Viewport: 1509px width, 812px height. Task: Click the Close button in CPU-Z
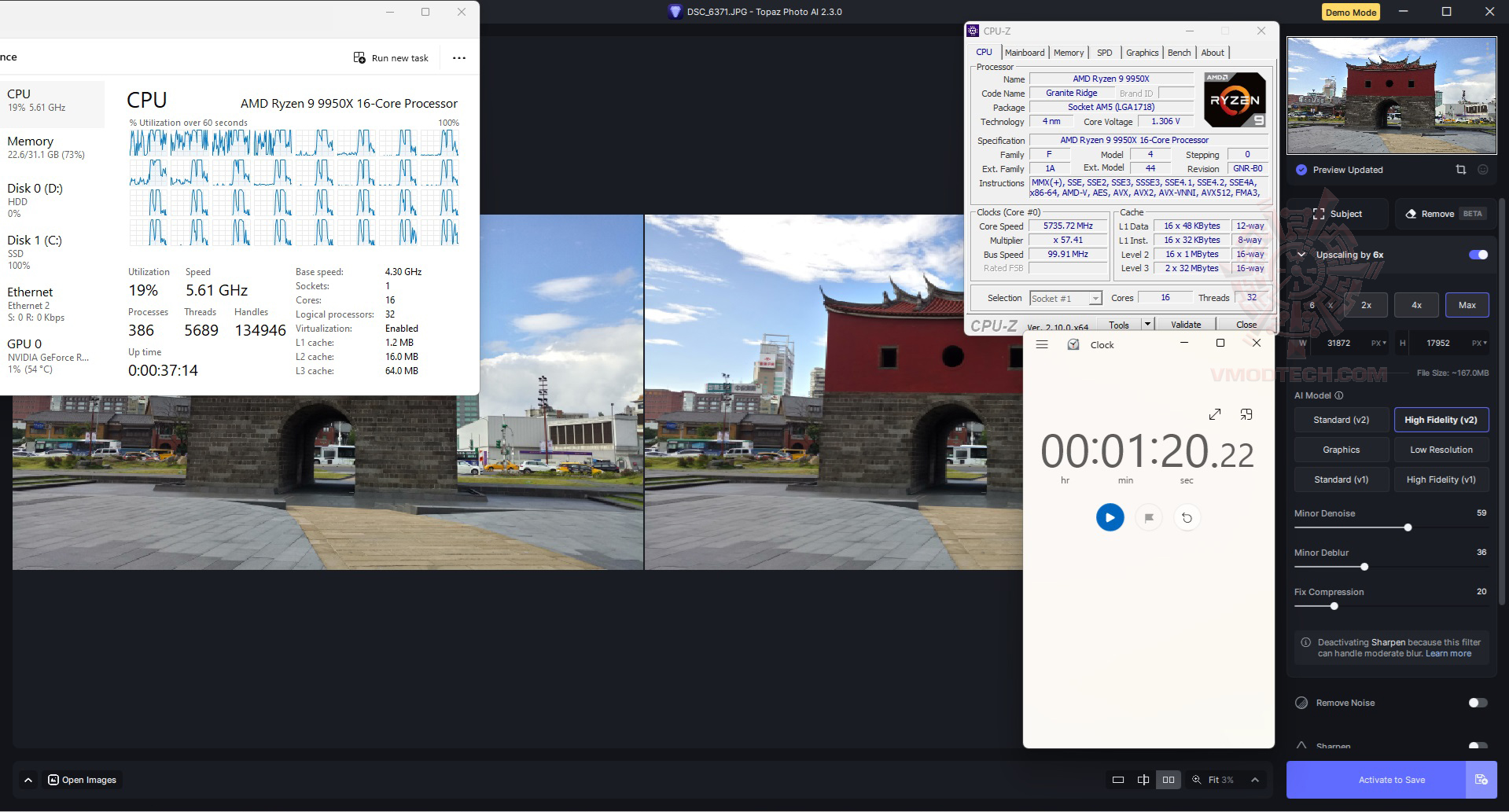(1246, 325)
